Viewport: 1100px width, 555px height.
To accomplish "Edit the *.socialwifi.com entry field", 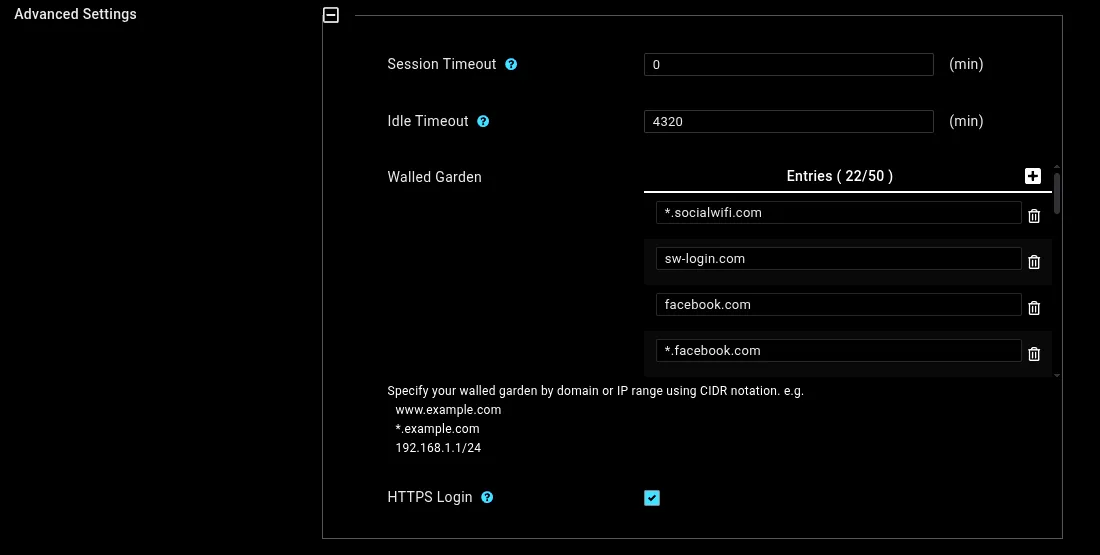I will (x=838, y=213).
